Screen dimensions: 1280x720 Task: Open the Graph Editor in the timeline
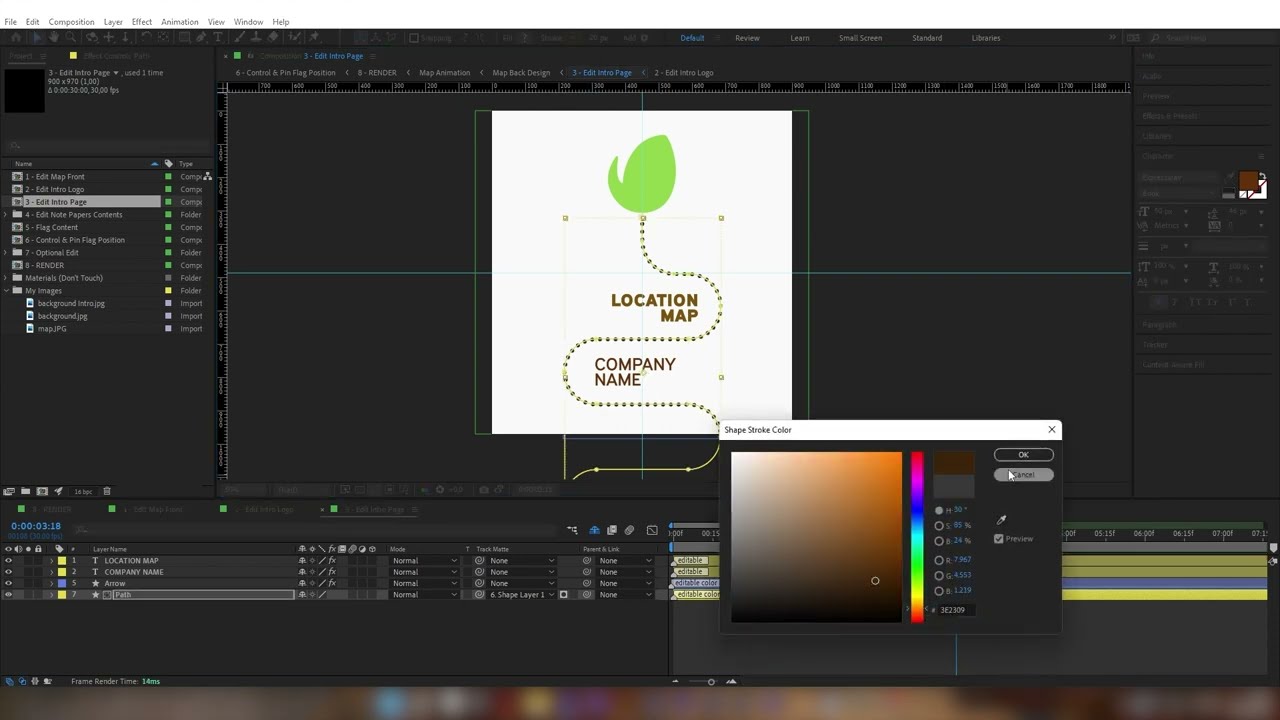point(652,530)
